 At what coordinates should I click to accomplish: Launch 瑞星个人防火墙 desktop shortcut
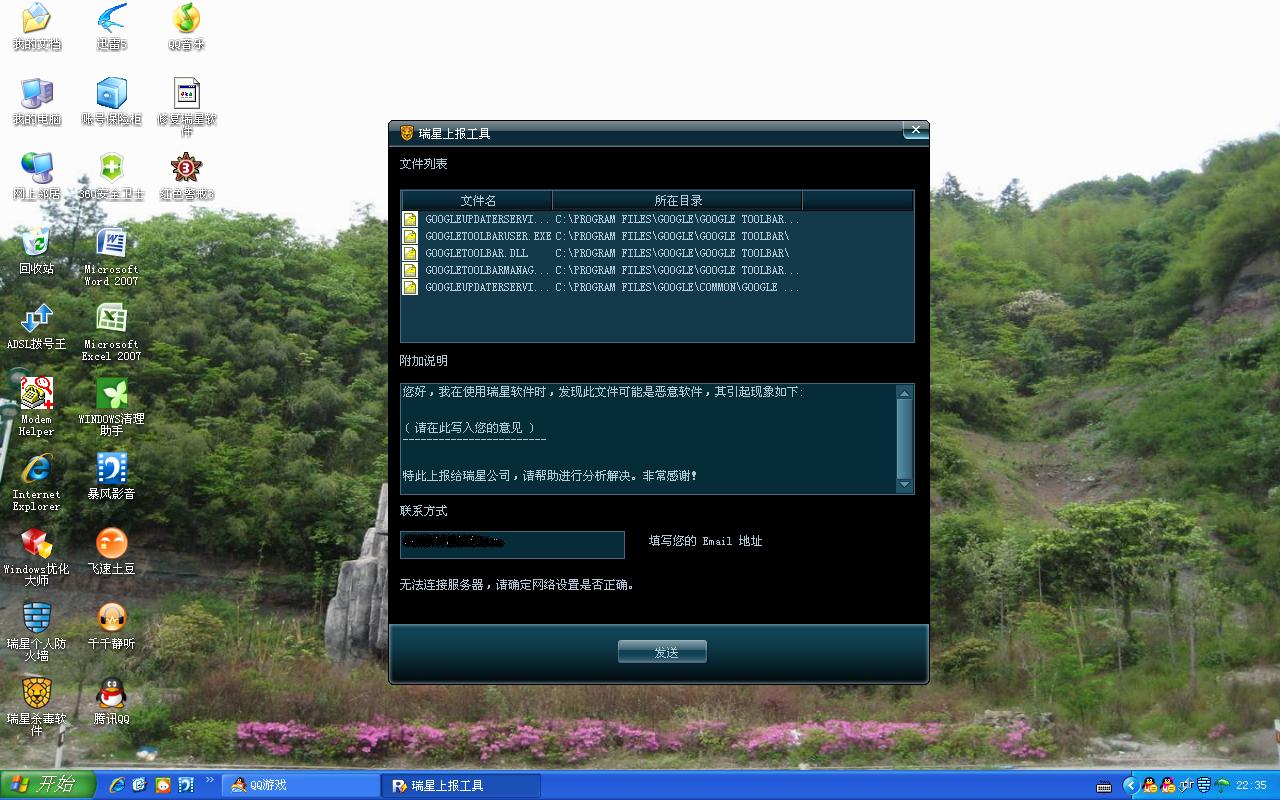pyautogui.click(x=36, y=632)
